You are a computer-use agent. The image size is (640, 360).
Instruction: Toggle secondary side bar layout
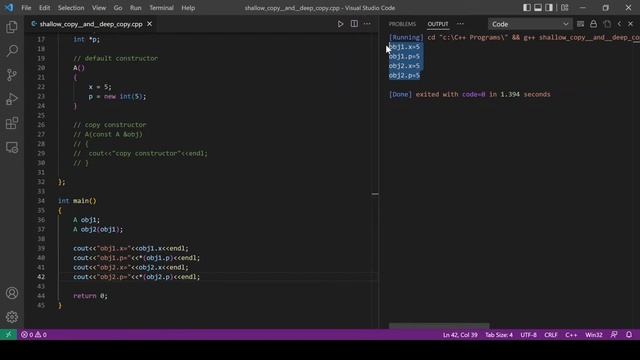point(549,8)
